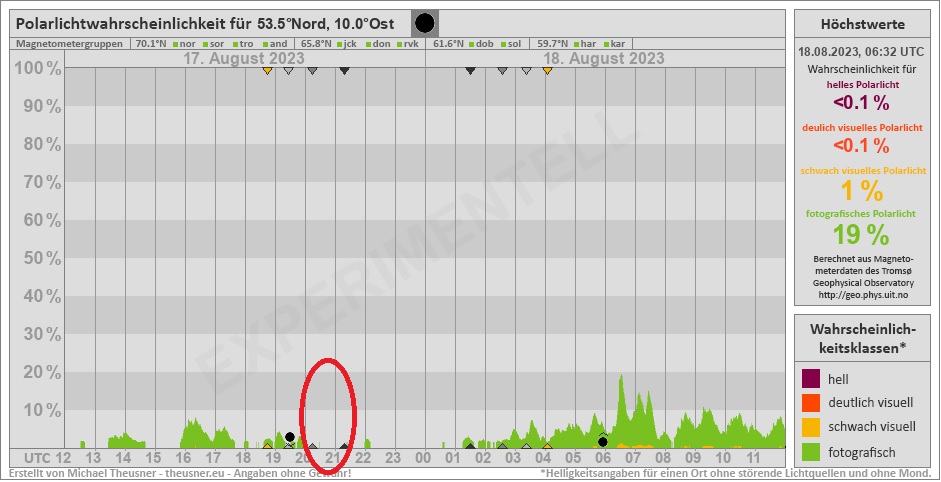Viewport: 941px width, 482px height.
Task: Select the 'dob' station green indicator
Action: point(471,45)
